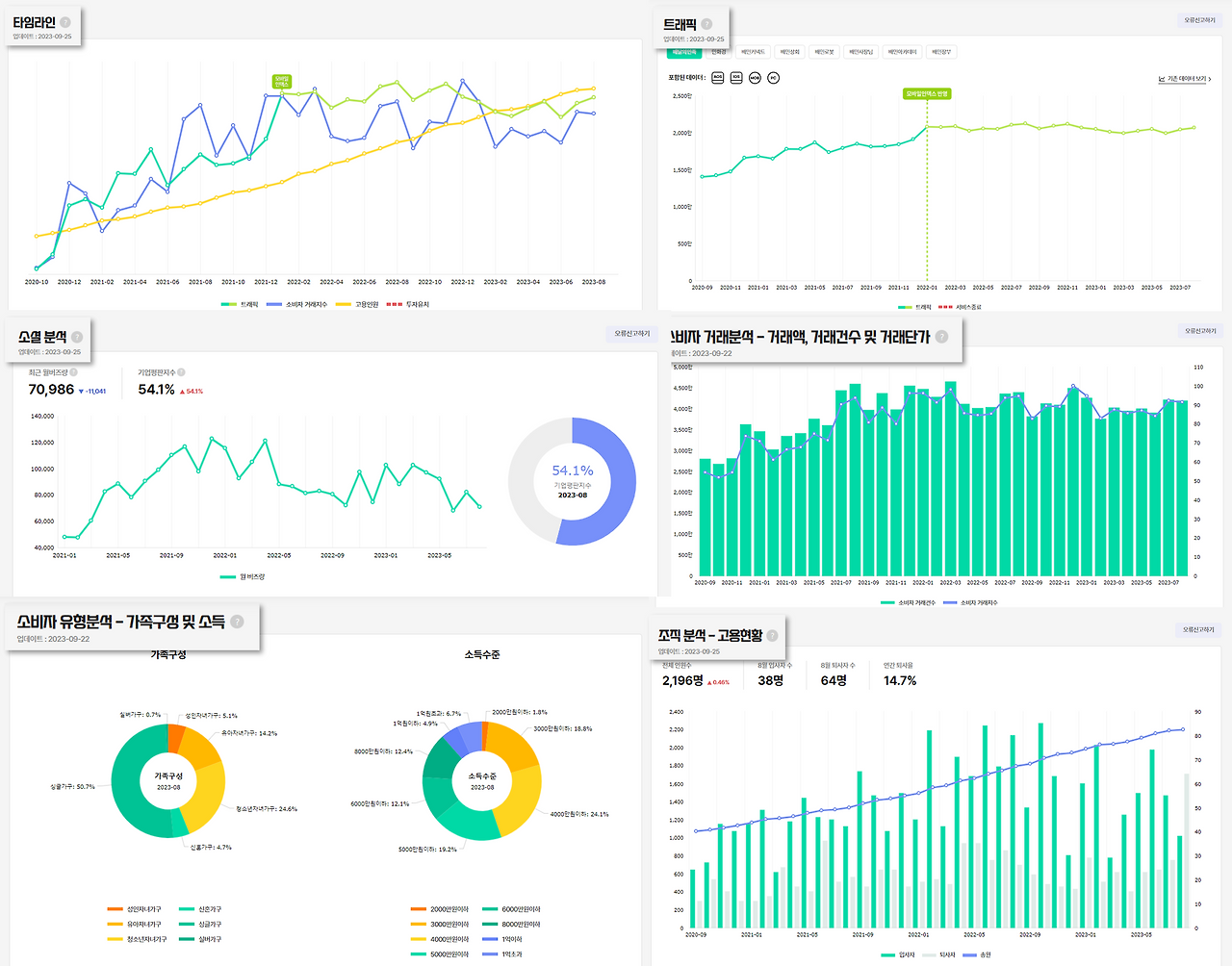Image resolution: width=1232 pixels, height=966 pixels.
Task: Select the 배민키체드 traffic tab
Action: click(x=754, y=52)
